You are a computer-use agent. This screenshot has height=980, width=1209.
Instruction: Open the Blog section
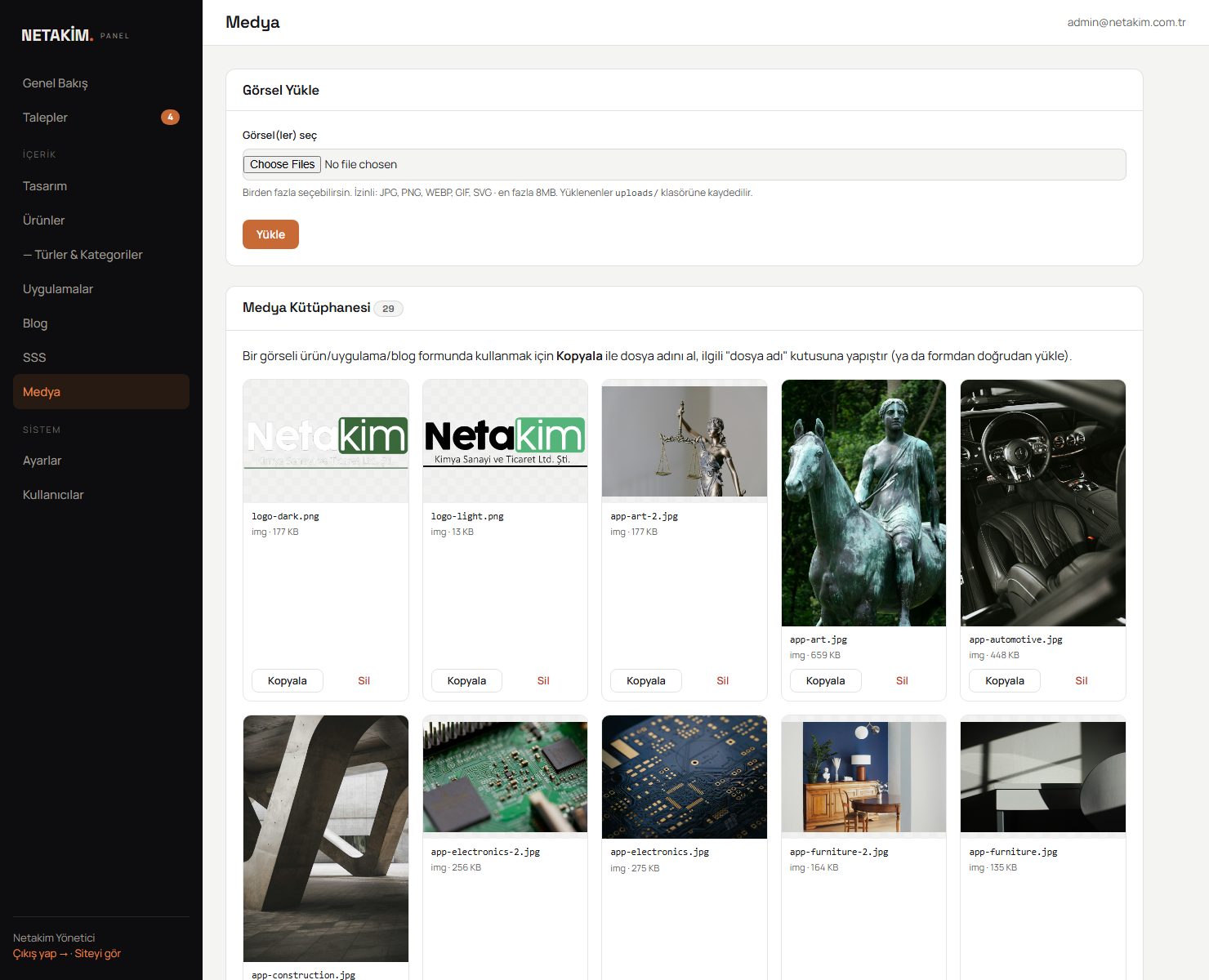click(101, 323)
